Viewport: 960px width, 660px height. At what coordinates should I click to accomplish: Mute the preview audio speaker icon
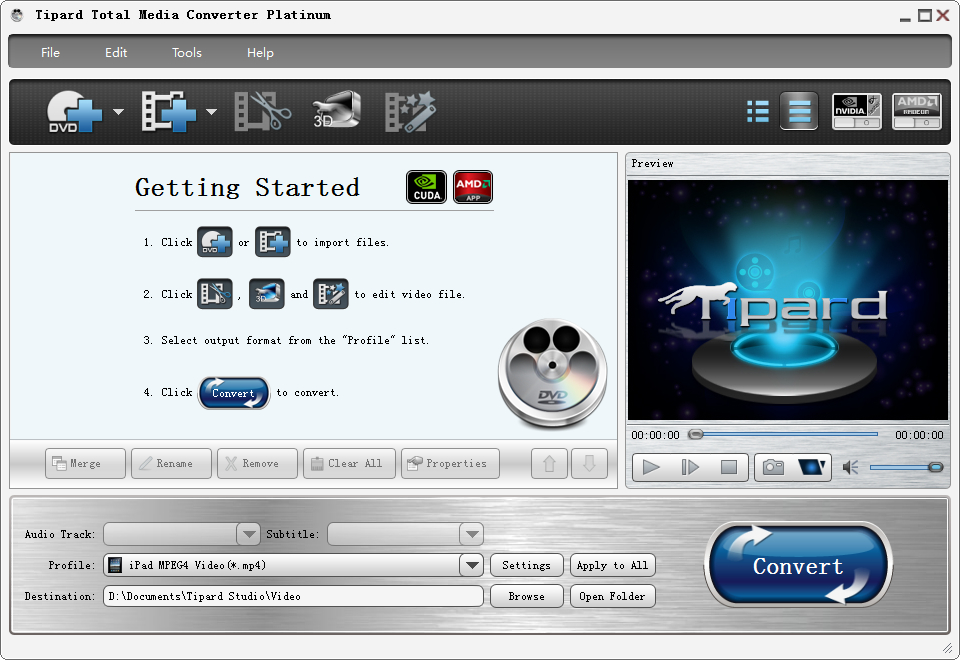coord(850,468)
